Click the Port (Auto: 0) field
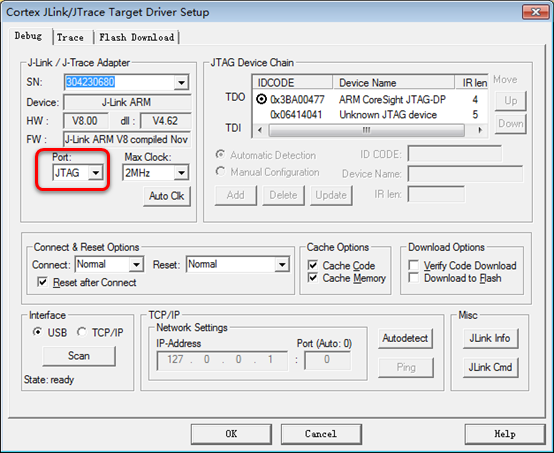The image size is (554, 453). [327, 360]
